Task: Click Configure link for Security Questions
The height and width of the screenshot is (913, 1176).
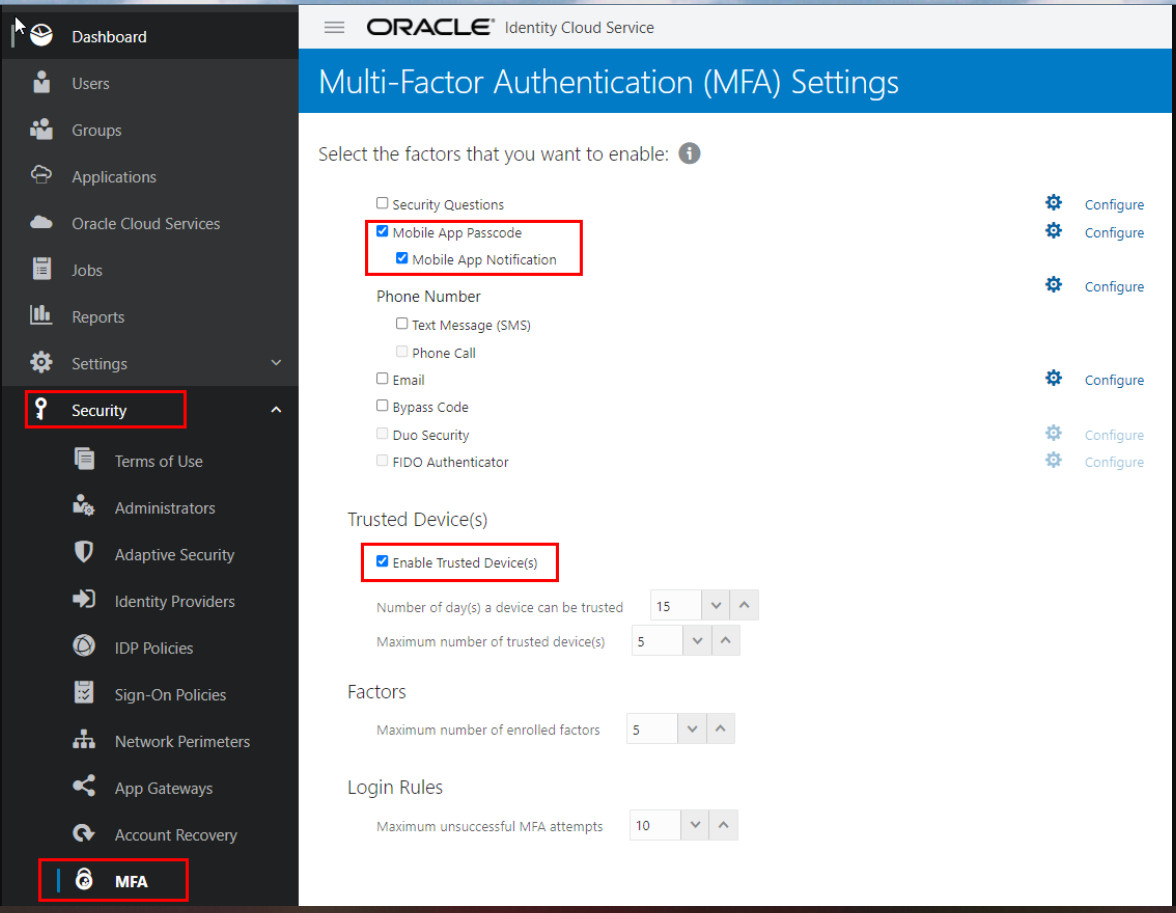Action: tap(1114, 205)
